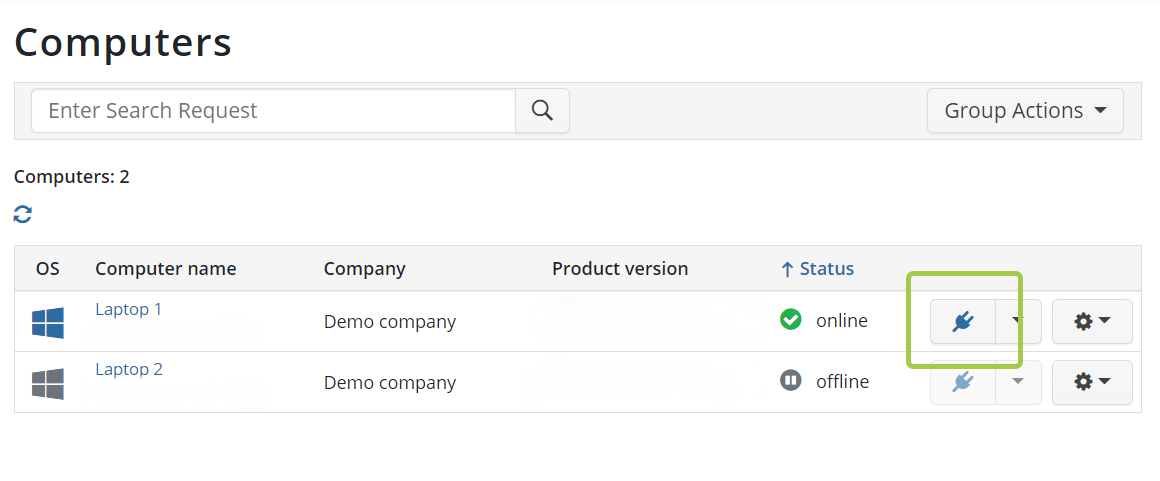
Task: Sort the table by the Status column
Action: pyautogui.click(x=817, y=269)
